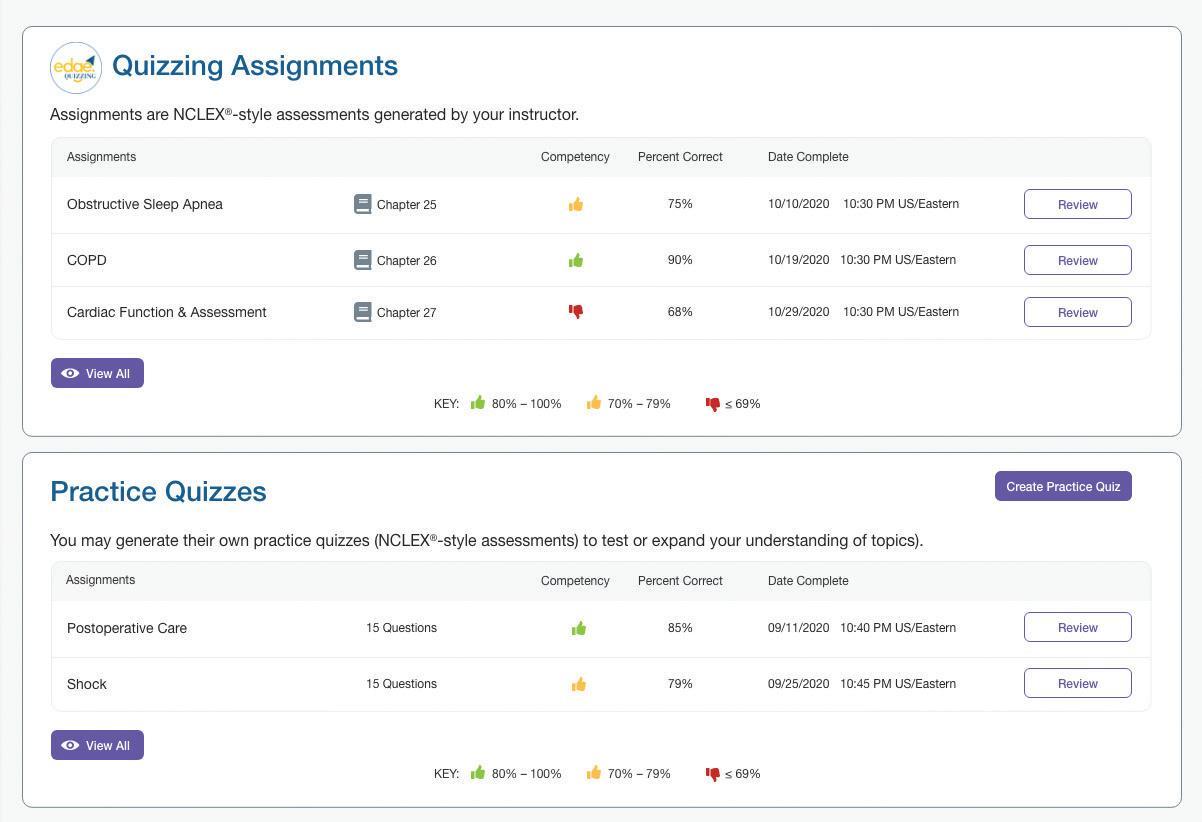Viewport: 1202px width, 822px height.
Task: Click the Chapter 26 book icon
Action: point(363,260)
